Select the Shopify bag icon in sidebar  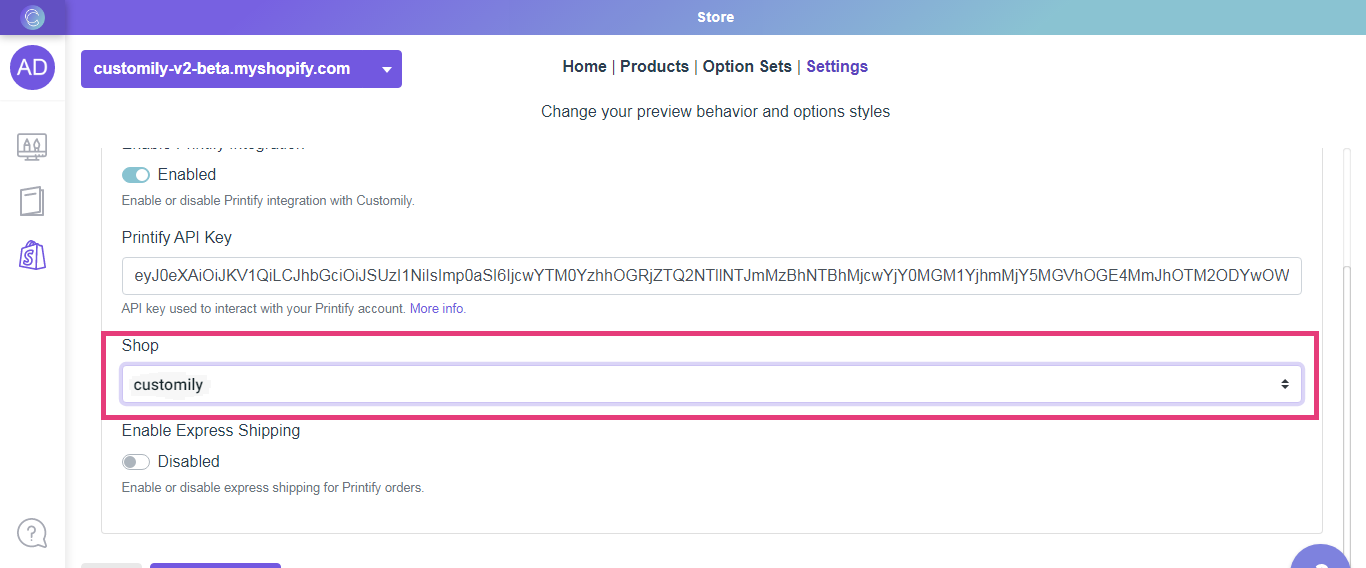[32, 256]
